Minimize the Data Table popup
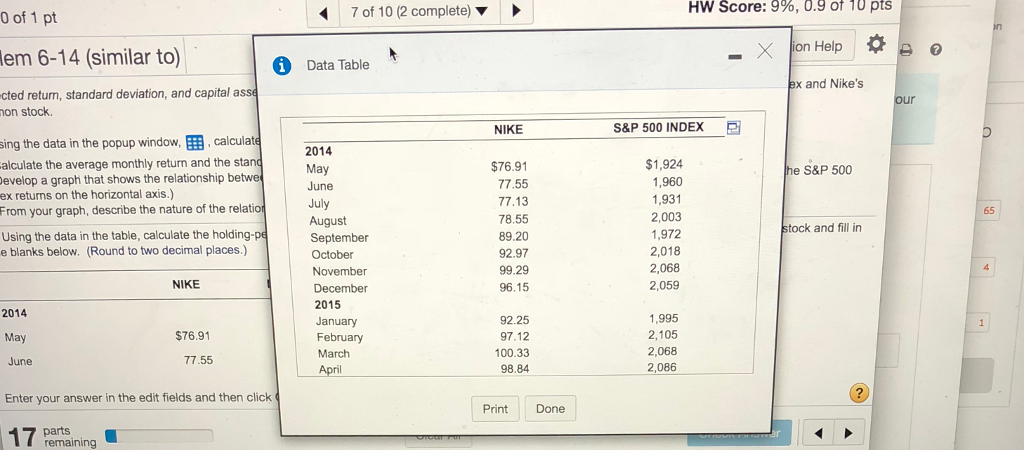This screenshot has height=450, width=1024. [735, 57]
